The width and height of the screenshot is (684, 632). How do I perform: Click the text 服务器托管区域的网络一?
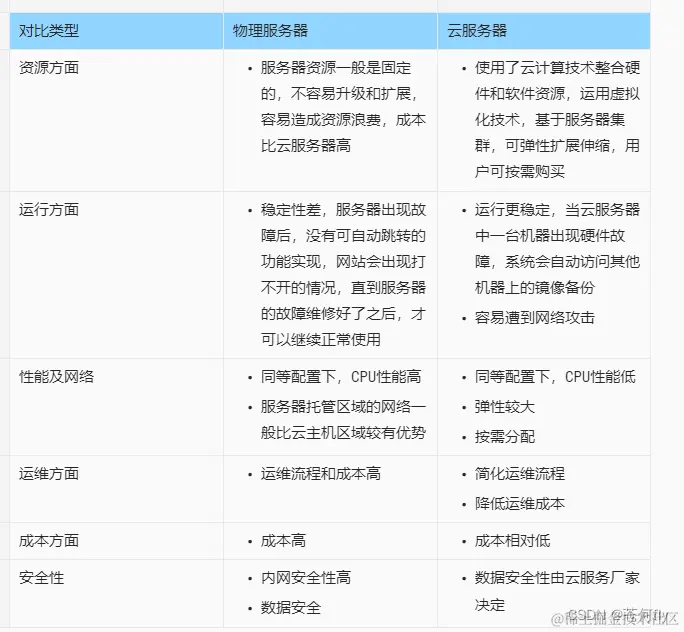click(x=343, y=407)
